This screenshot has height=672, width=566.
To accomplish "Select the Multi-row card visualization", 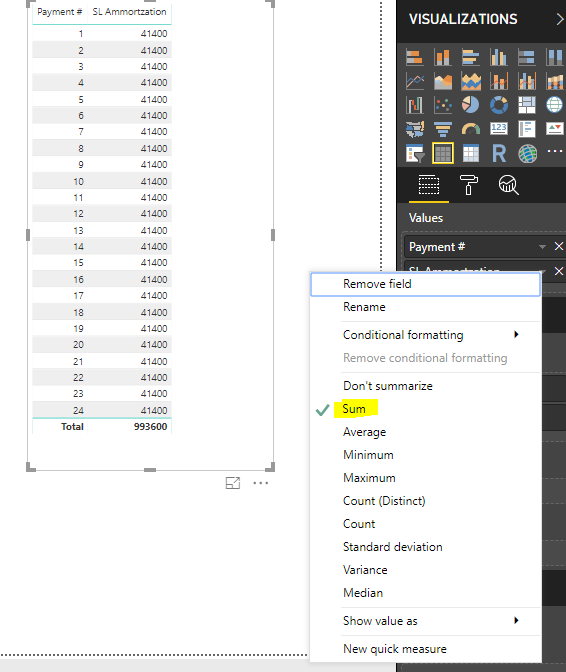I will (x=527, y=129).
